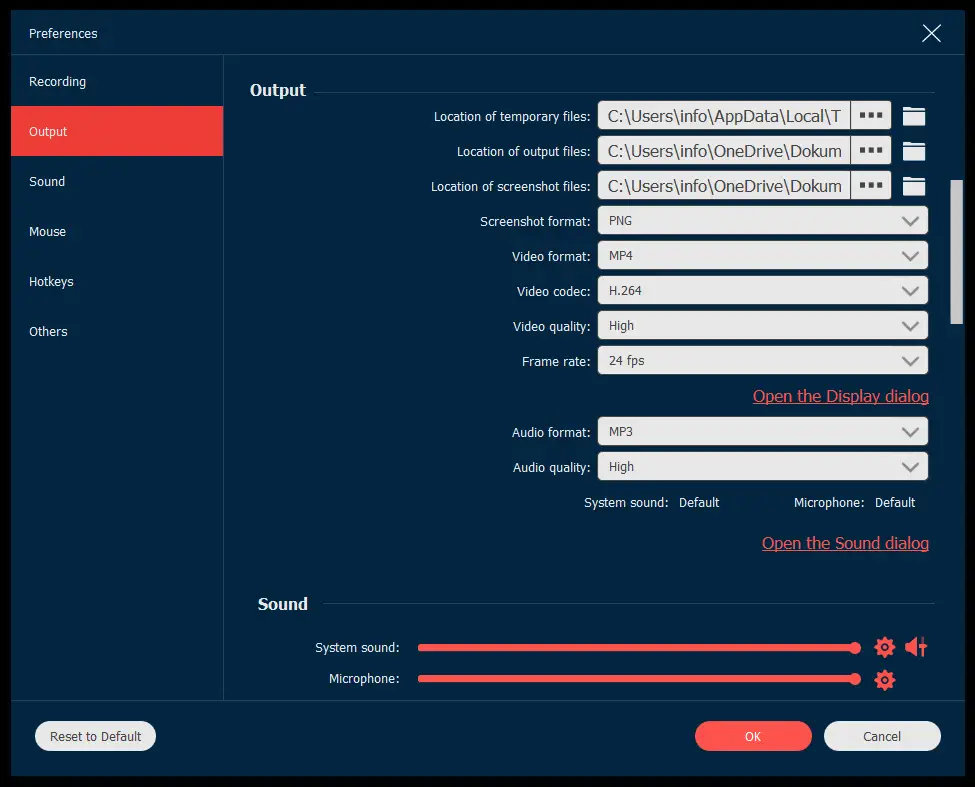The width and height of the screenshot is (975, 787).
Task: Open the Video quality dropdown
Action: (762, 326)
